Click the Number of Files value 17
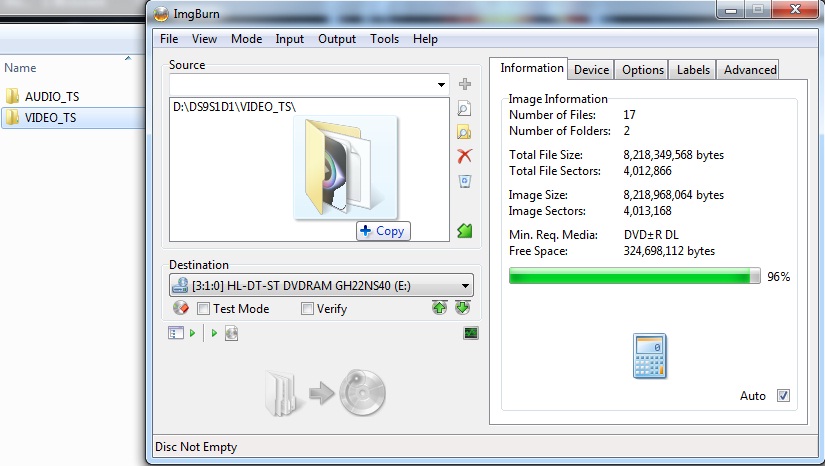This screenshot has height=466, width=825. 629,115
